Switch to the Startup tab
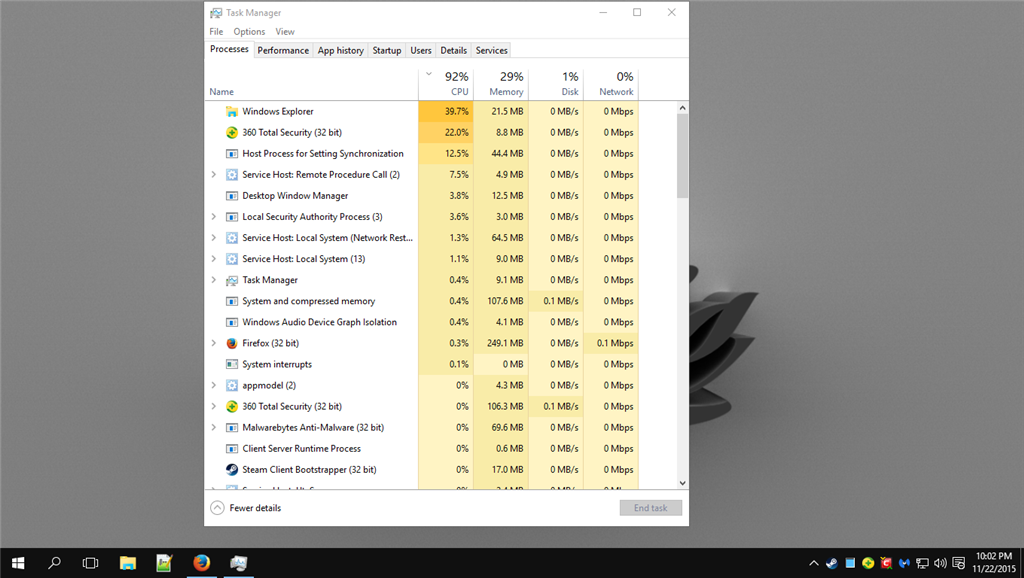The image size is (1024, 578). point(387,50)
